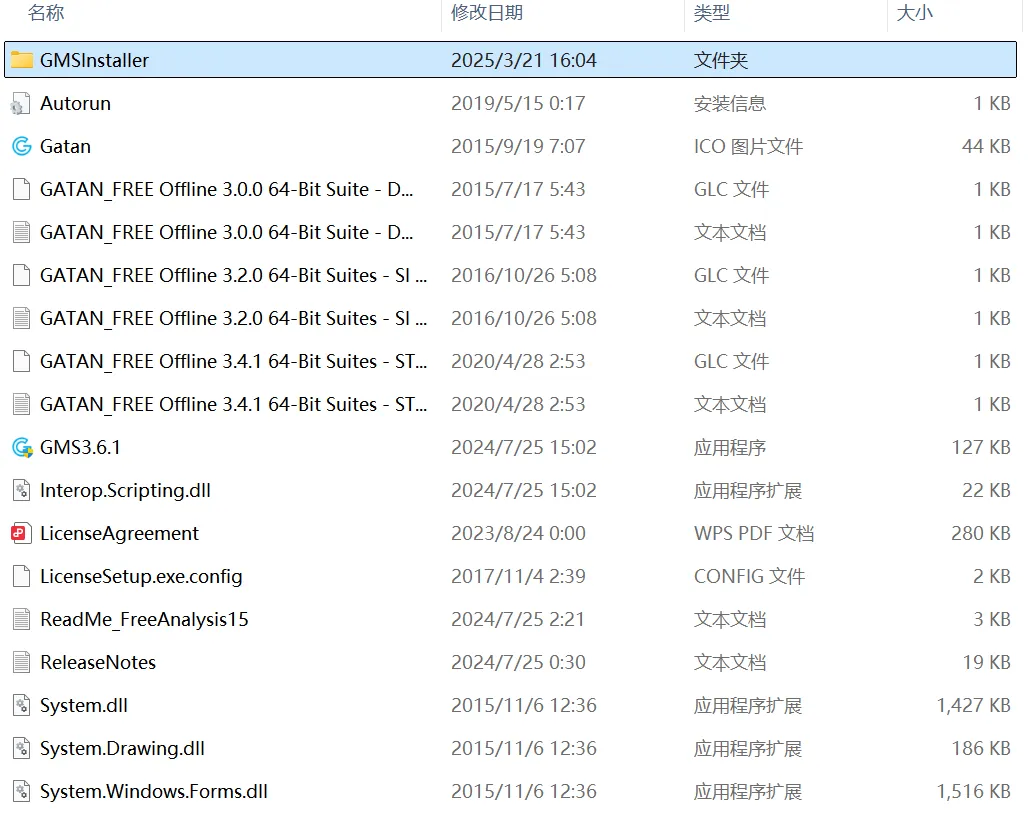
Task: Click the date 2023/8/24 0:00
Action: point(518,534)
